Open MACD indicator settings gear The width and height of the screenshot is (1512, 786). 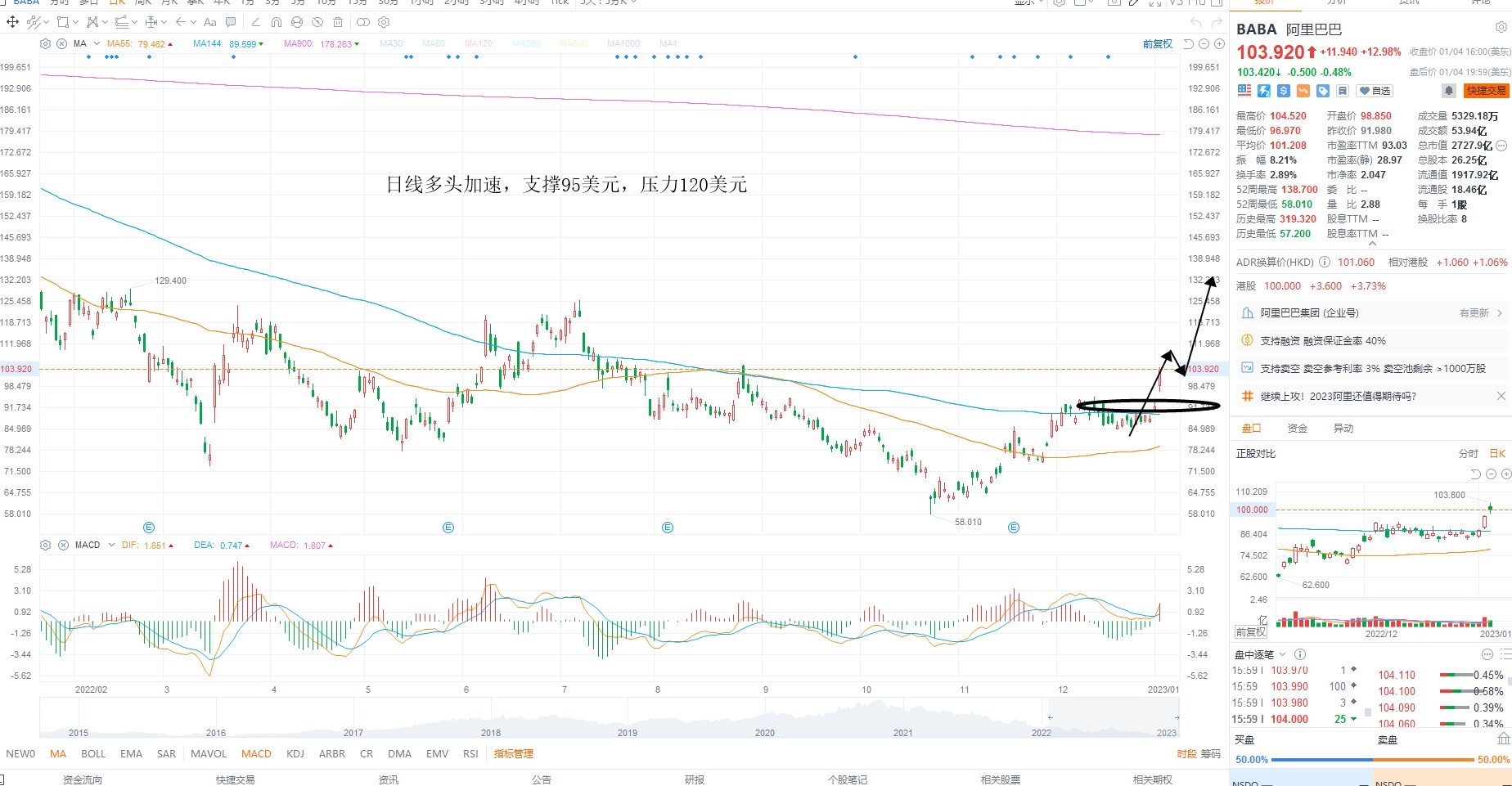tap(46, 545)
